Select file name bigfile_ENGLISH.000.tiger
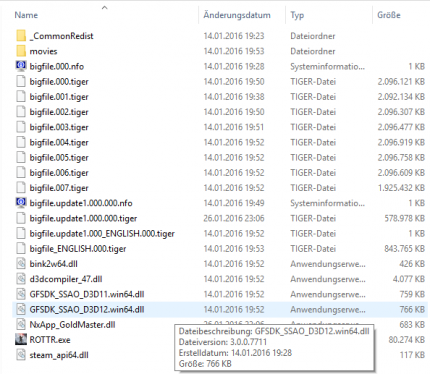 pyautogui.click(x=78, y=249)
